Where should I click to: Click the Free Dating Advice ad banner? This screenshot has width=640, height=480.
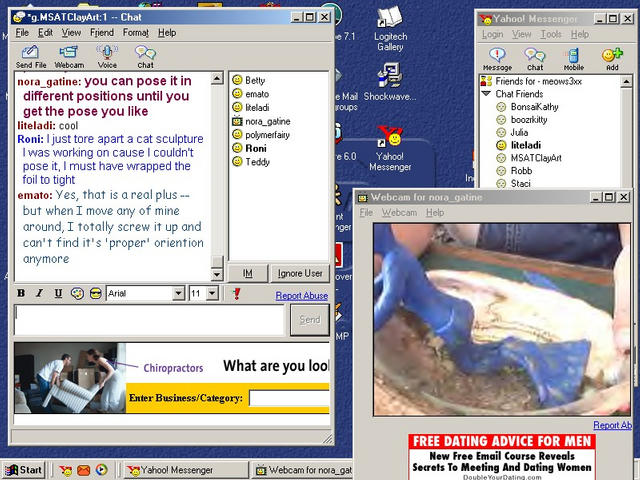point(502,457)
